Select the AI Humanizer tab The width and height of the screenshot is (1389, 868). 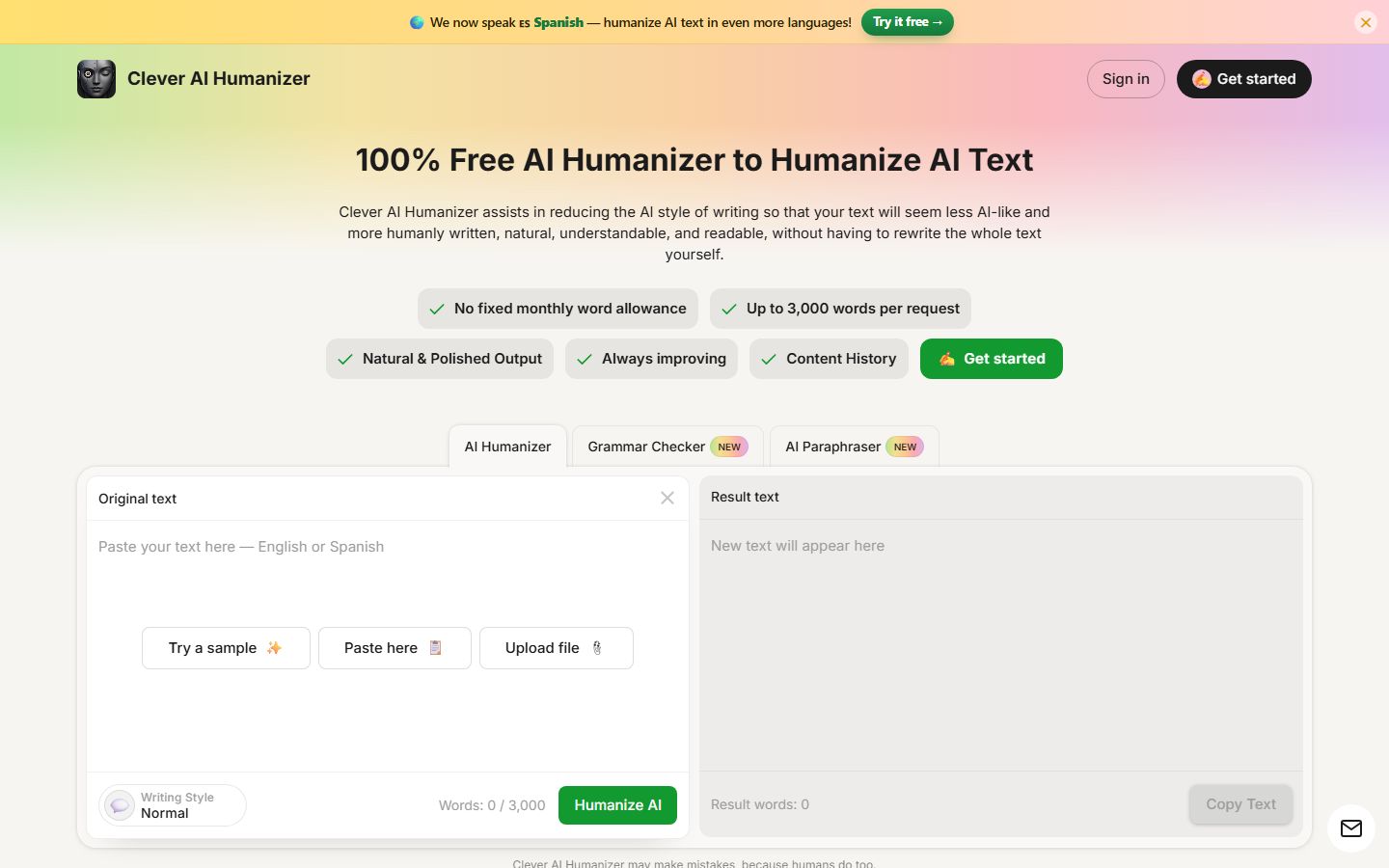(x=507, y=447)
